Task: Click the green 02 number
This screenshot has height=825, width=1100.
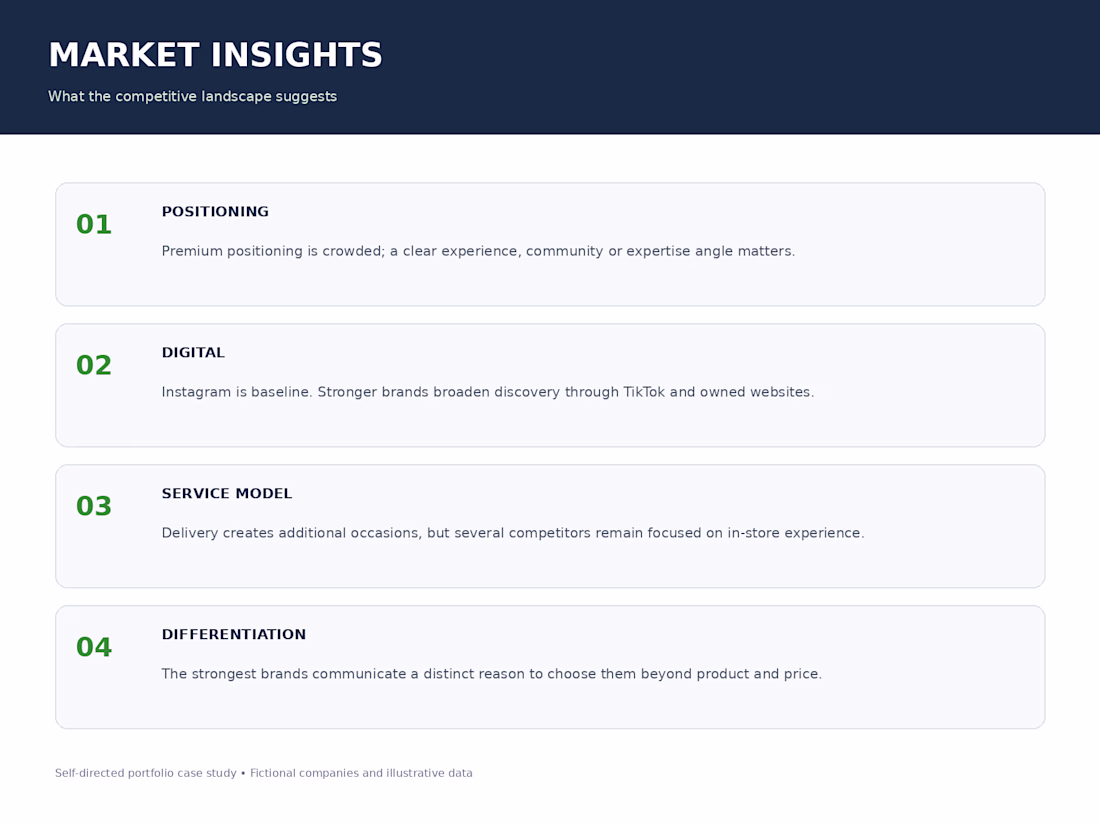Action: [x=94, y=365]
